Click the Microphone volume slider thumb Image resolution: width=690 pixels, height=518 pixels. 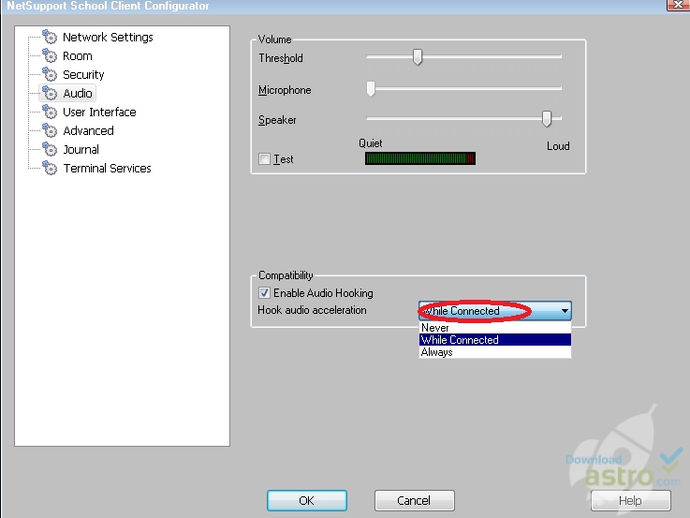coord(371,88)
